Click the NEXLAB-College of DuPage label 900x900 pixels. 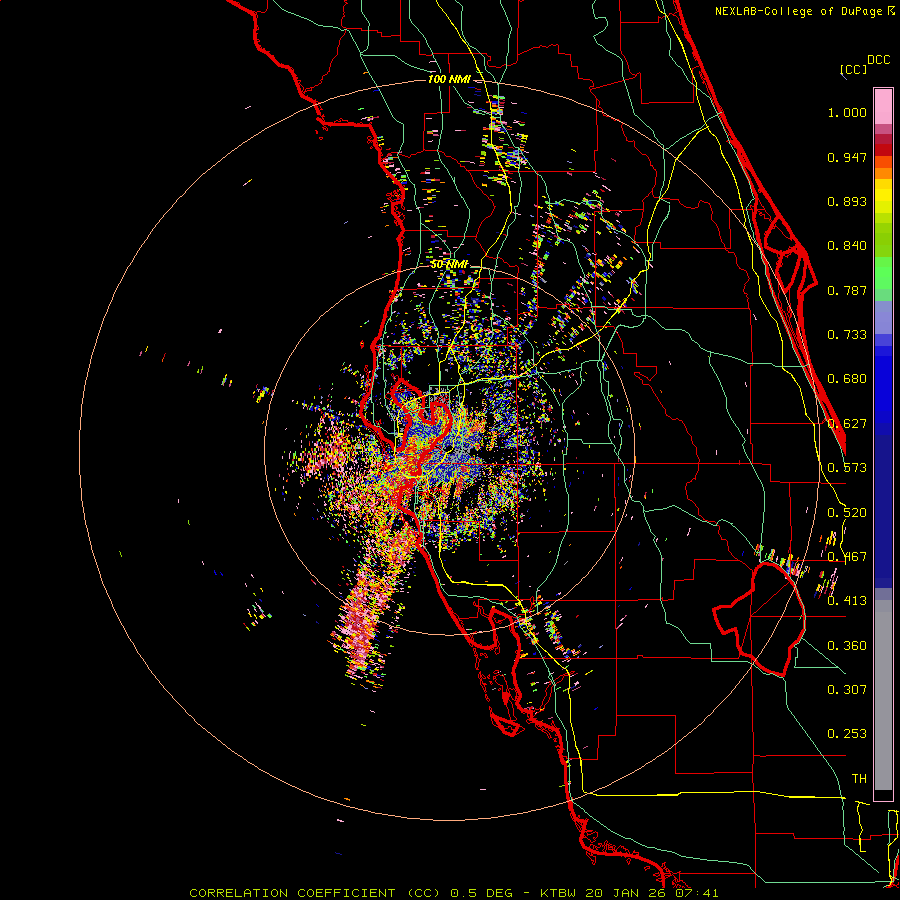click(799, 11)
